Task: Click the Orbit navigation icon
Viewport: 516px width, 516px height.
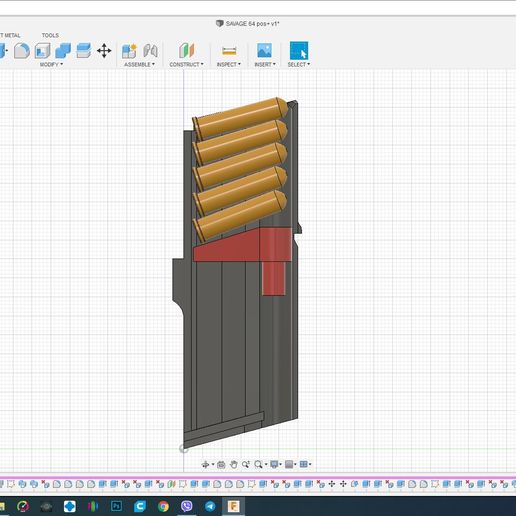Action: point(205,464)
